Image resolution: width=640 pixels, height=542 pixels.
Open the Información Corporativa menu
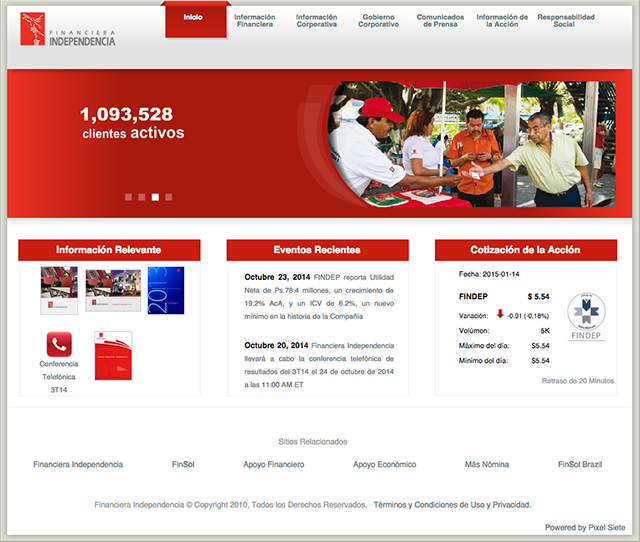point(317,21)
